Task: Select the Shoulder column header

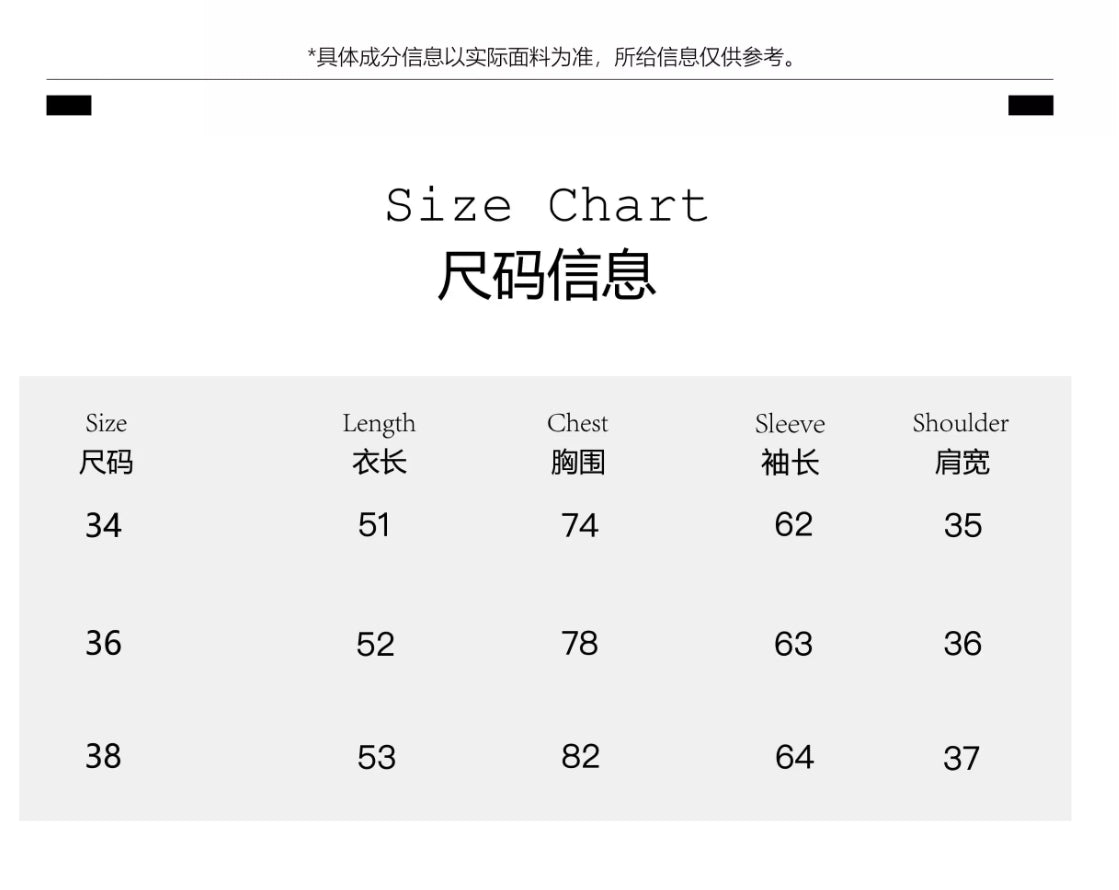Action: (960, 423)
